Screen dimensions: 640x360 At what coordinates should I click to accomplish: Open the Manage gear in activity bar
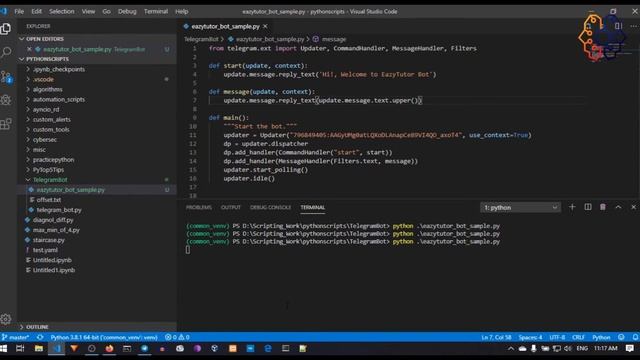coord(6,319)
